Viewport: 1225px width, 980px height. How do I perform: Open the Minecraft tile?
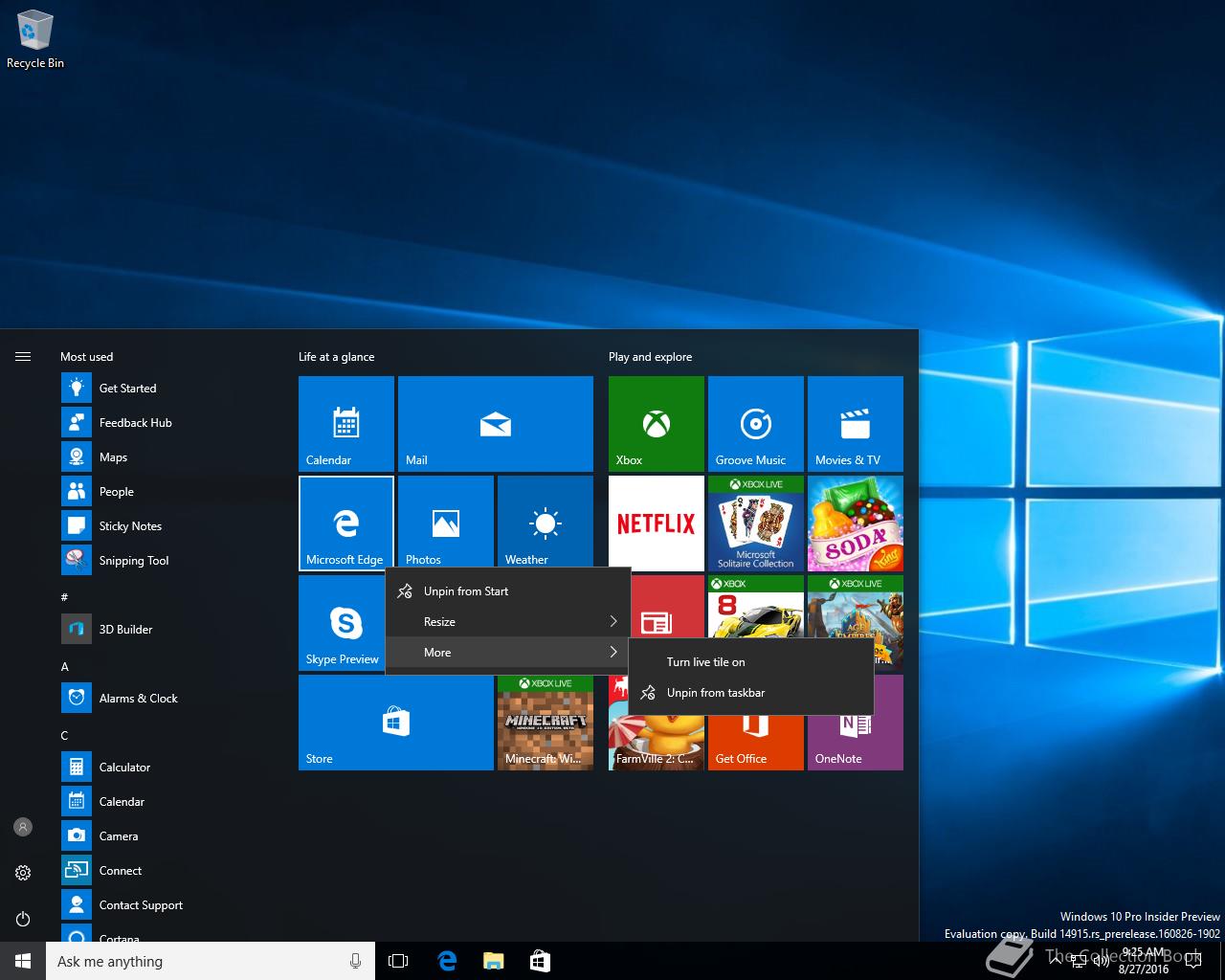pyautogui.click(x=546, y=723)
